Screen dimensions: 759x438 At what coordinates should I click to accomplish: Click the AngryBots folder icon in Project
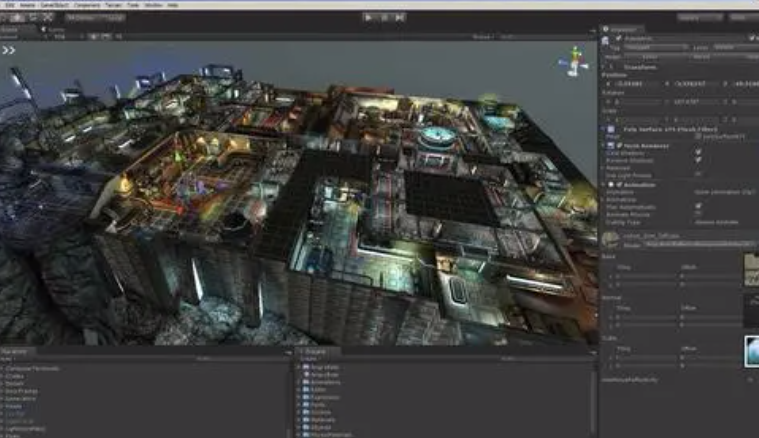click(x=306, y=367)
